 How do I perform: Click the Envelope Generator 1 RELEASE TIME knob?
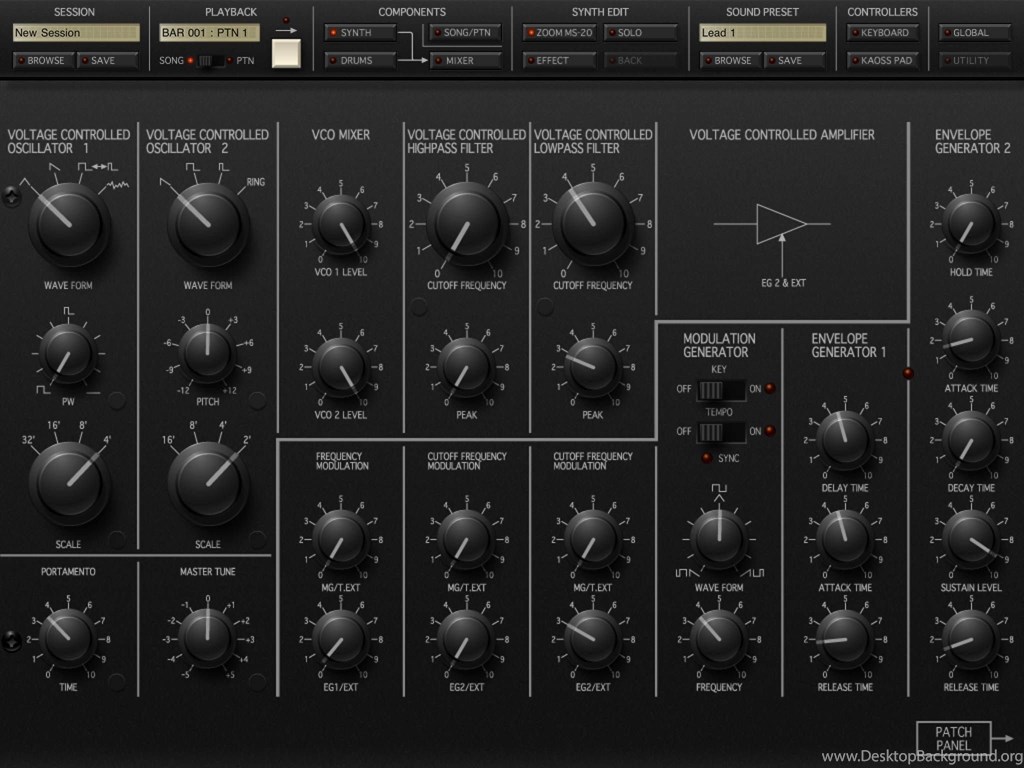tap(845, 639)
